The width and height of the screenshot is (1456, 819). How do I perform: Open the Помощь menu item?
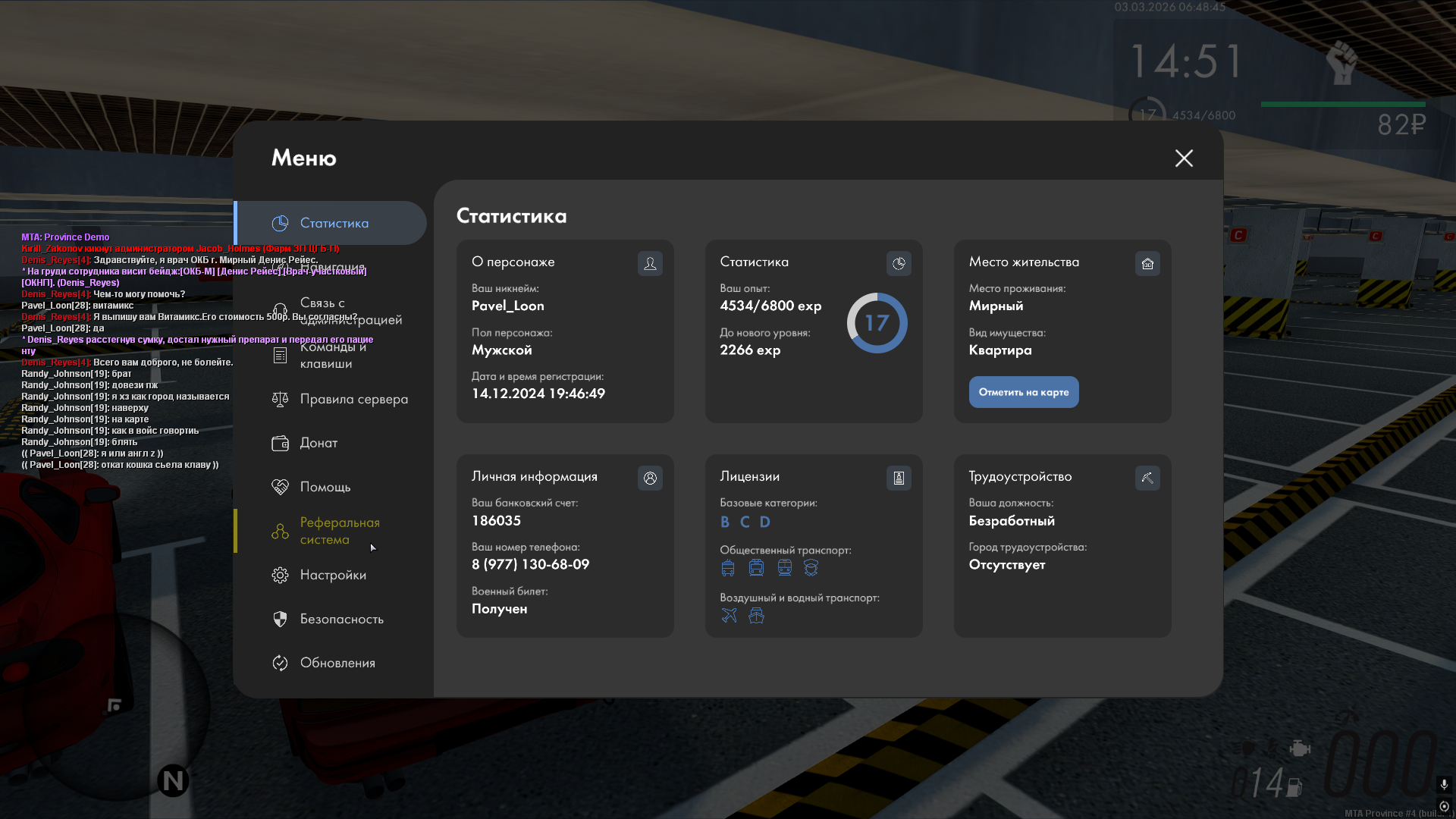pos(325,487)
